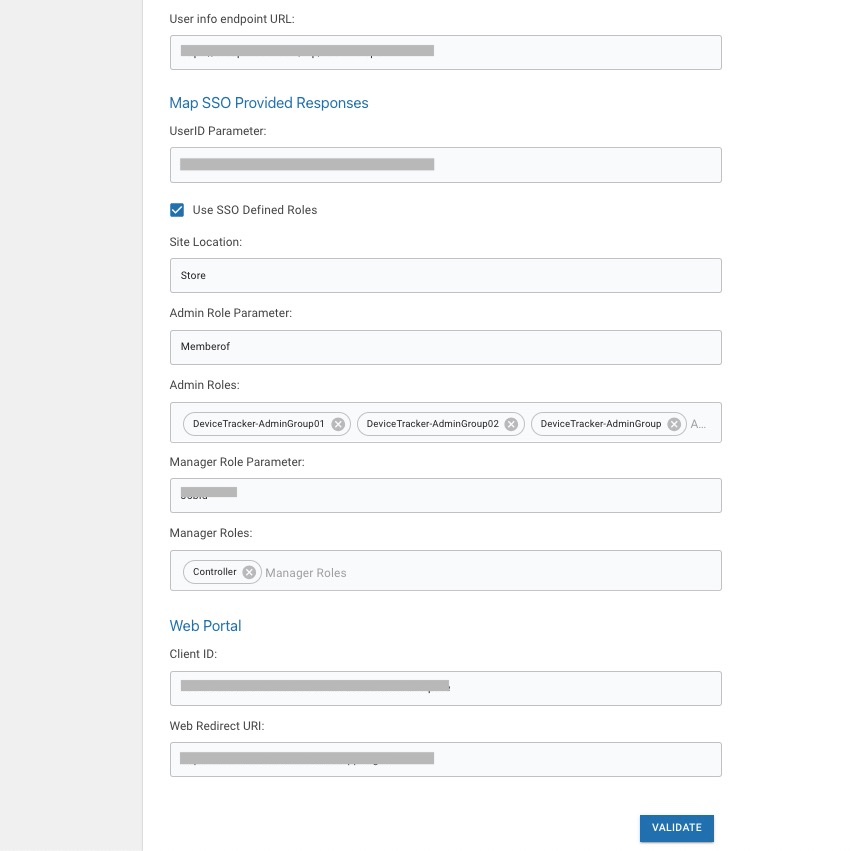The width and height of the screenshot is (851, 851).
Task: Click the Map SSO Provided Responses heading
Action: [x=269, y=103]
